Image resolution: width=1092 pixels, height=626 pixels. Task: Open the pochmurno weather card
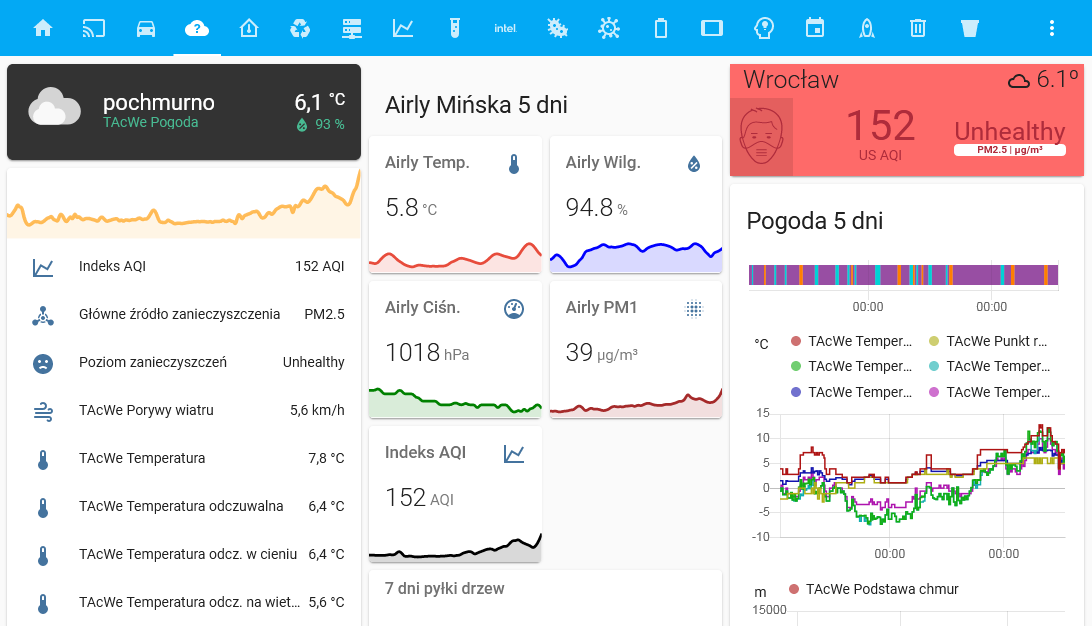coord(183,112)
